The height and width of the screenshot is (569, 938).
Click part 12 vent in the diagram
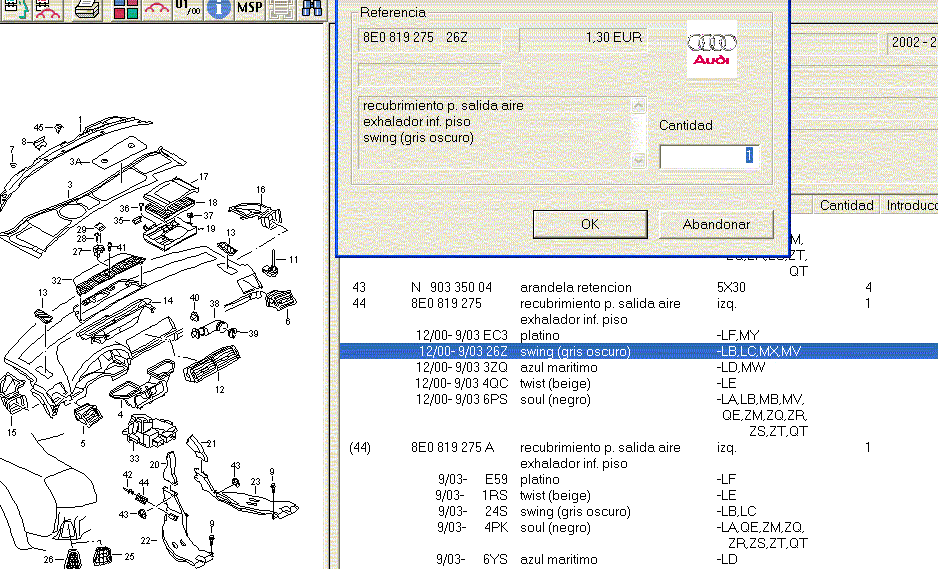(x=212, y=363)
